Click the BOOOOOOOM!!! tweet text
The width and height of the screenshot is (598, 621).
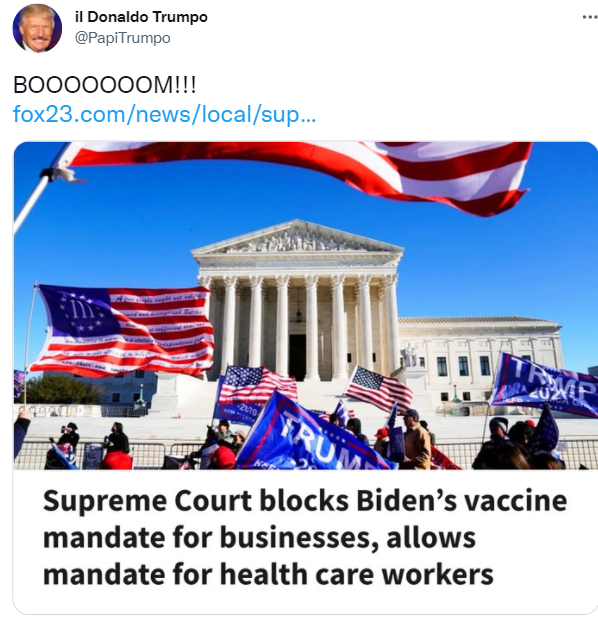point(105,85)
